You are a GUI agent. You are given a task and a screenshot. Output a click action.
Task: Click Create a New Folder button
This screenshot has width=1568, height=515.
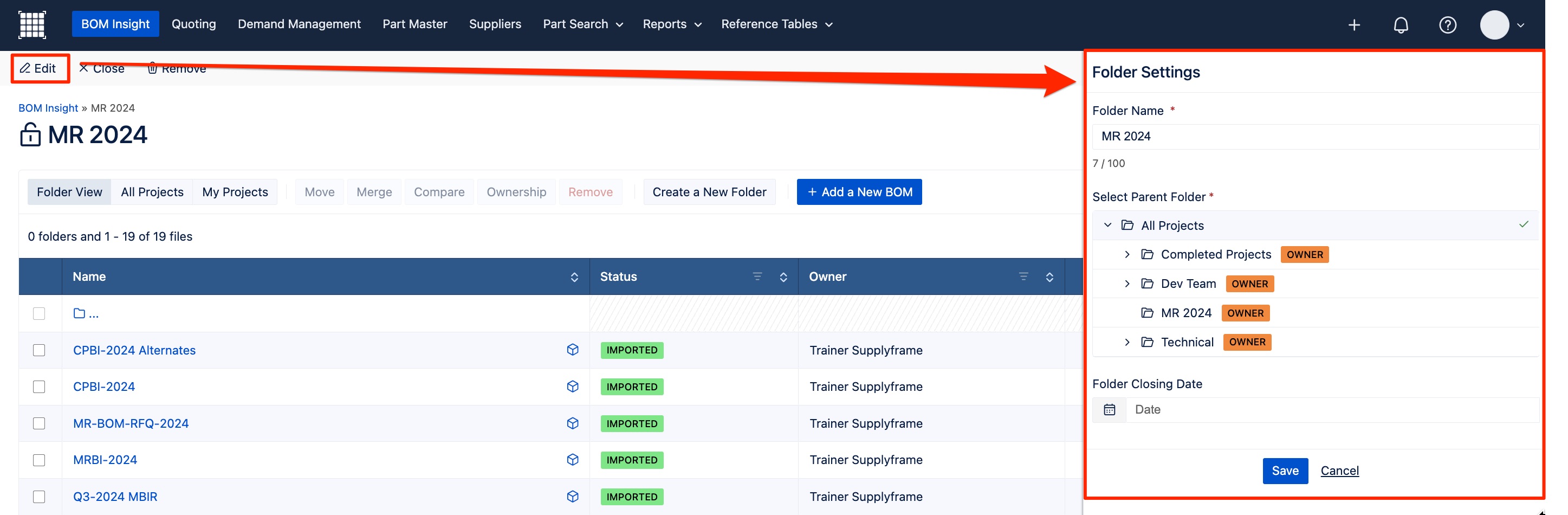pos(709,192)
